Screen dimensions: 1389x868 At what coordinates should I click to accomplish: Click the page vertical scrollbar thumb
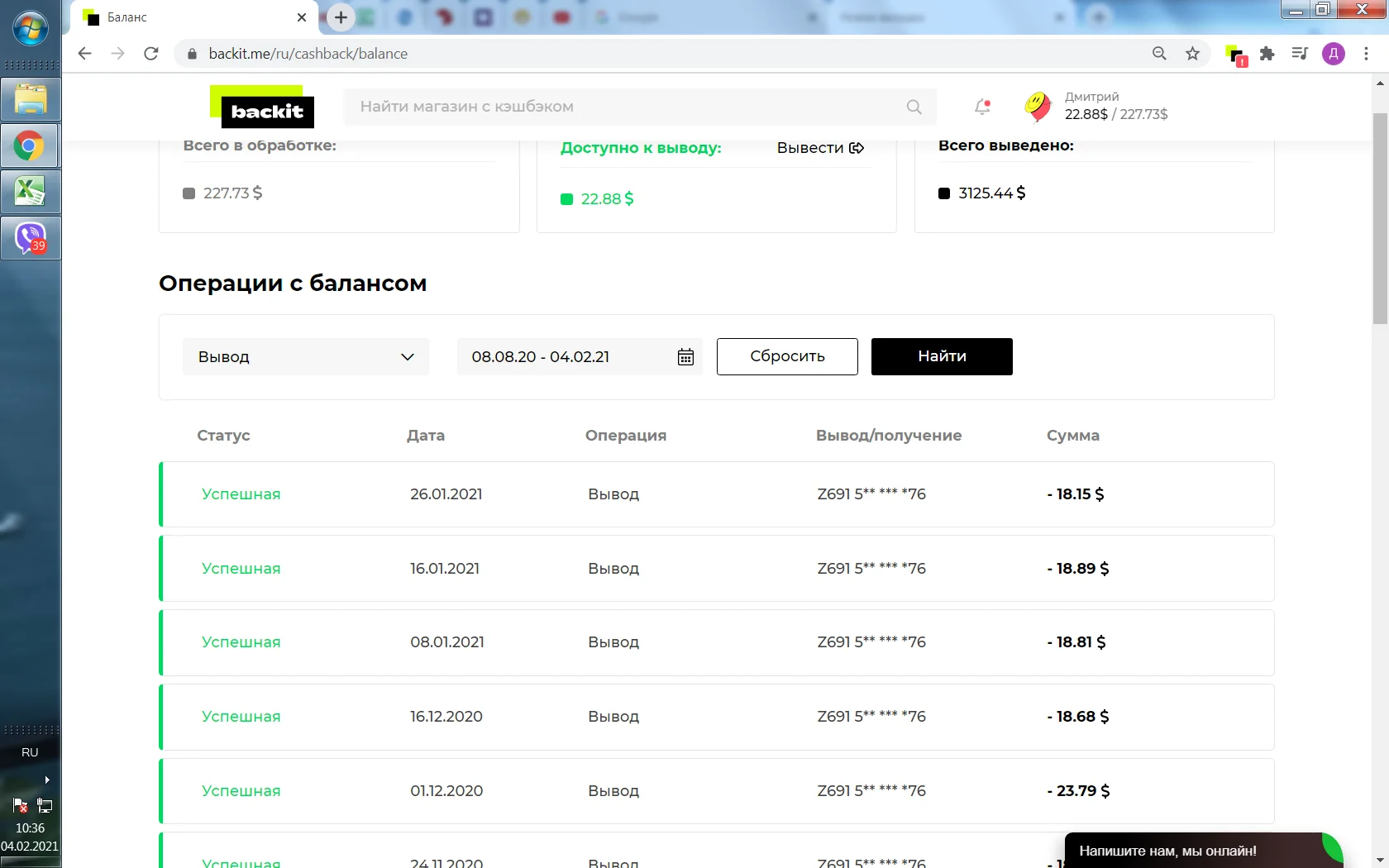click(x=1380, y=219)
